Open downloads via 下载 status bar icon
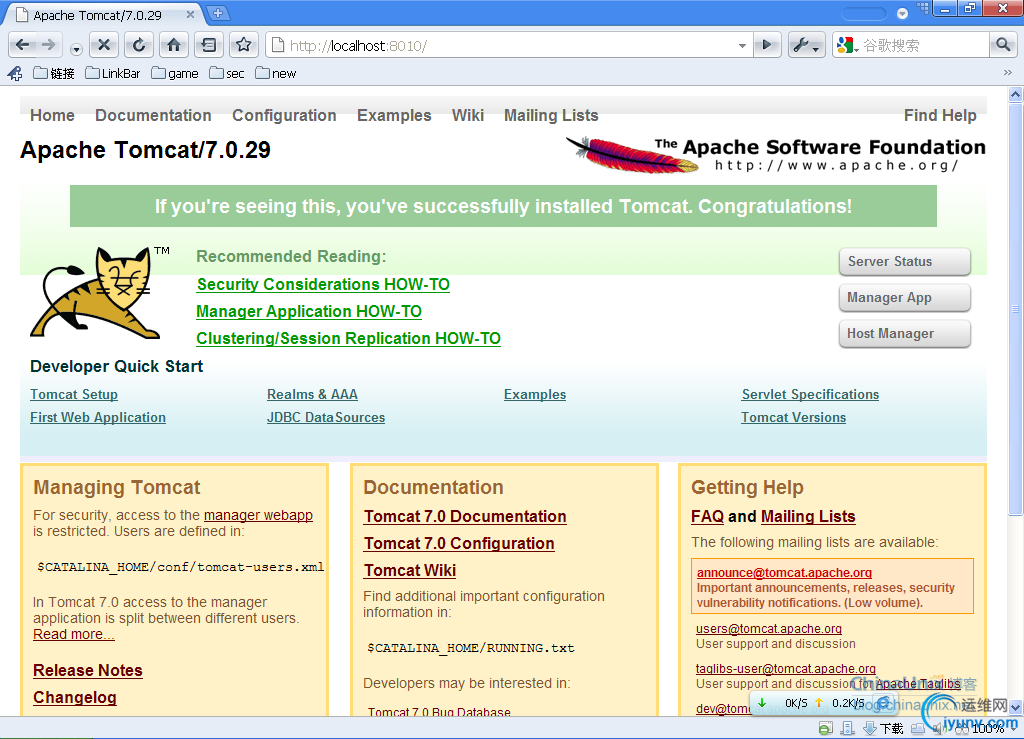1024x739 pixels. (x=884, y=728)
